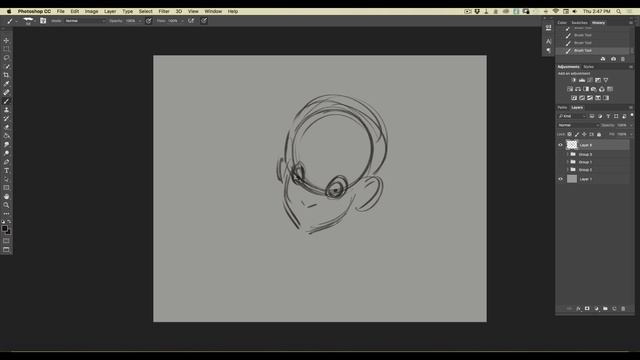Select the Zoom tool

(x=6, y=205)
